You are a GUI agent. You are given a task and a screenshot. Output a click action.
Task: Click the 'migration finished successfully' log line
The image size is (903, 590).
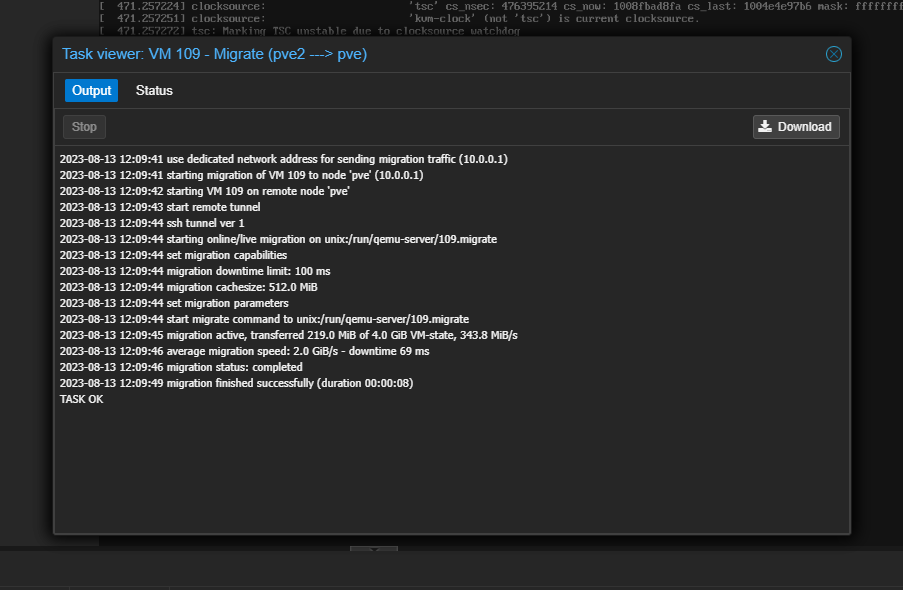pos(236,383)
